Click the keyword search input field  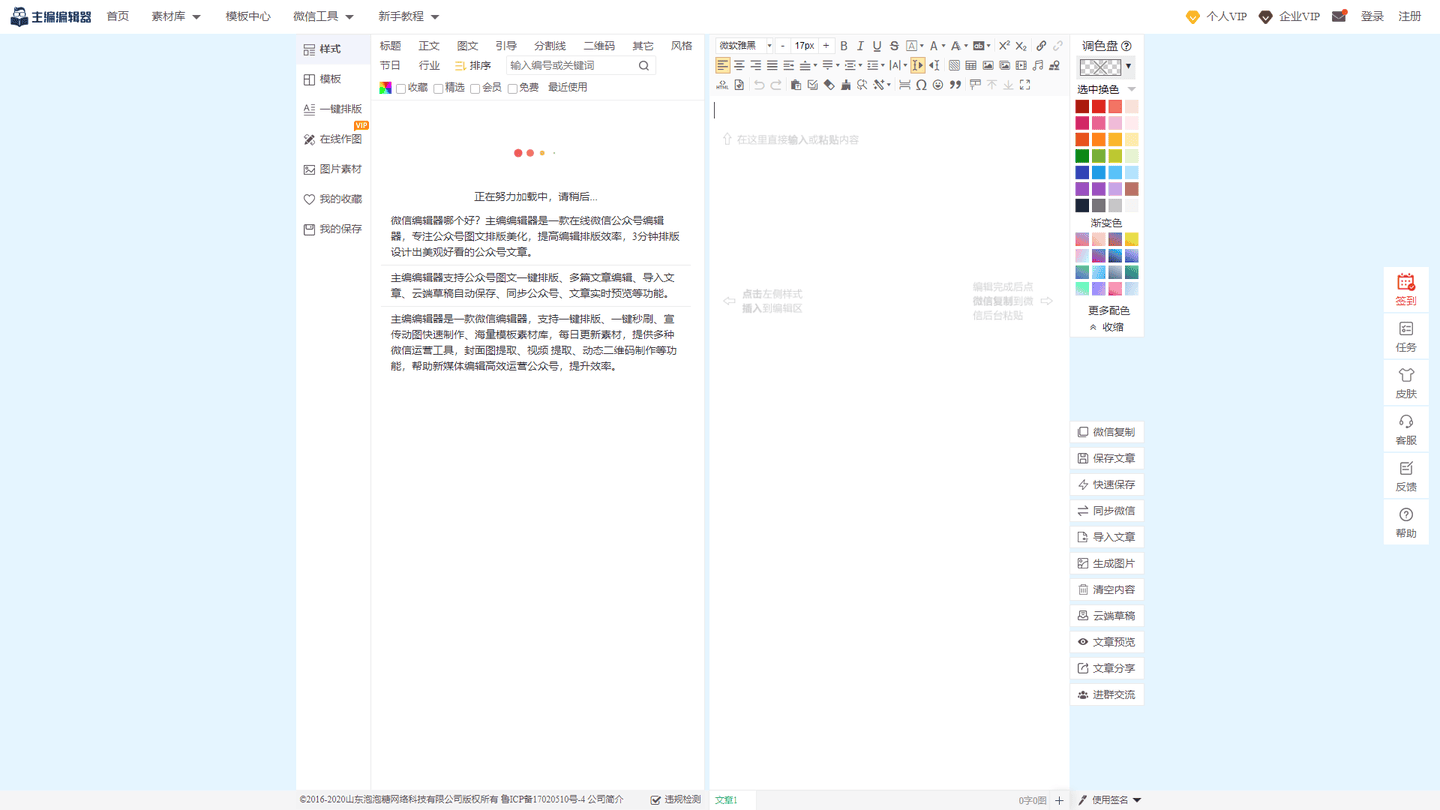point(570,66)
